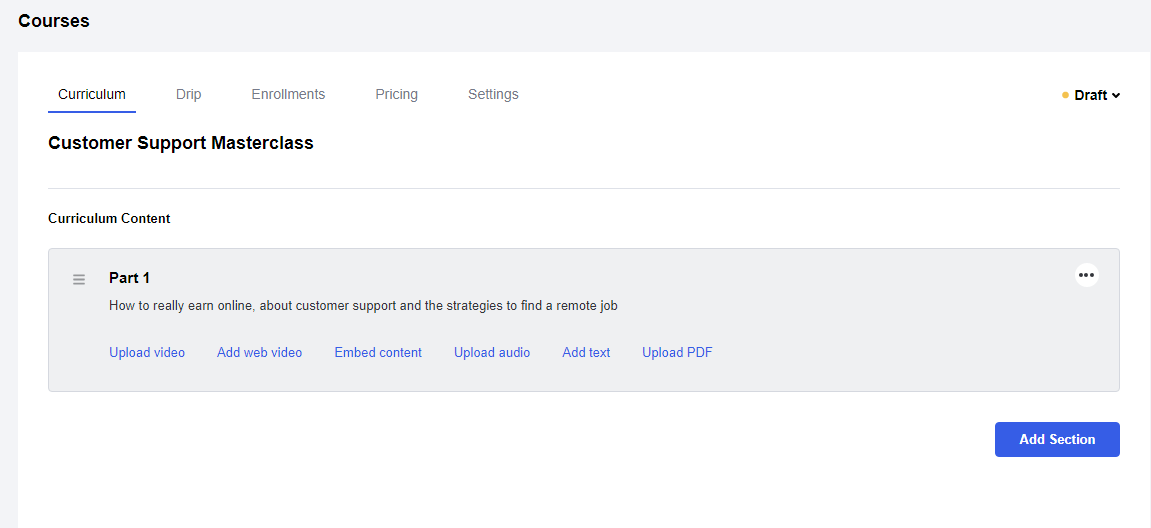Click the Customer Support Masterclass title
This screenshot has width=1151, height=528.
[181, 143]
